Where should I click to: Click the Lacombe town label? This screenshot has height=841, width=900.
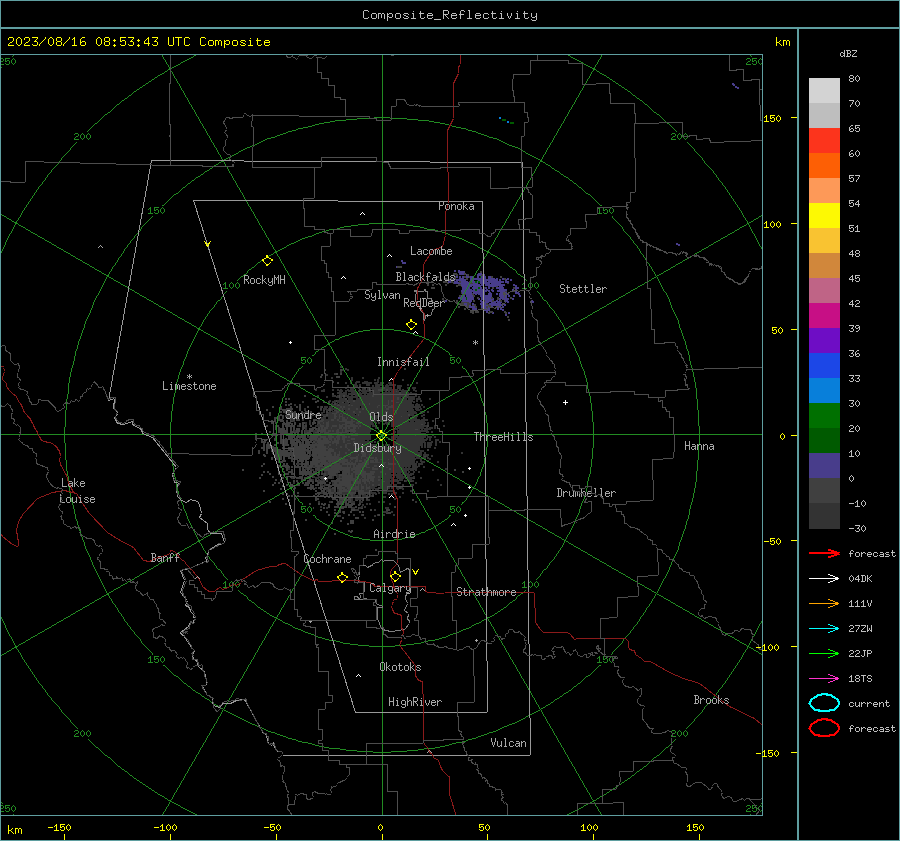(431, 251)
